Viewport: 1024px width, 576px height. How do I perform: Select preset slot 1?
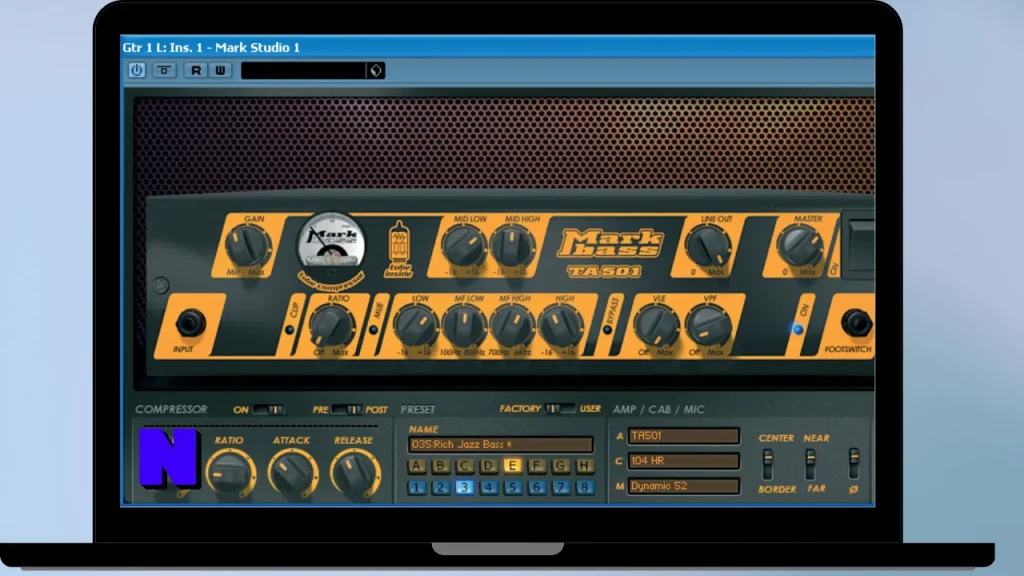tap(417, 487)
